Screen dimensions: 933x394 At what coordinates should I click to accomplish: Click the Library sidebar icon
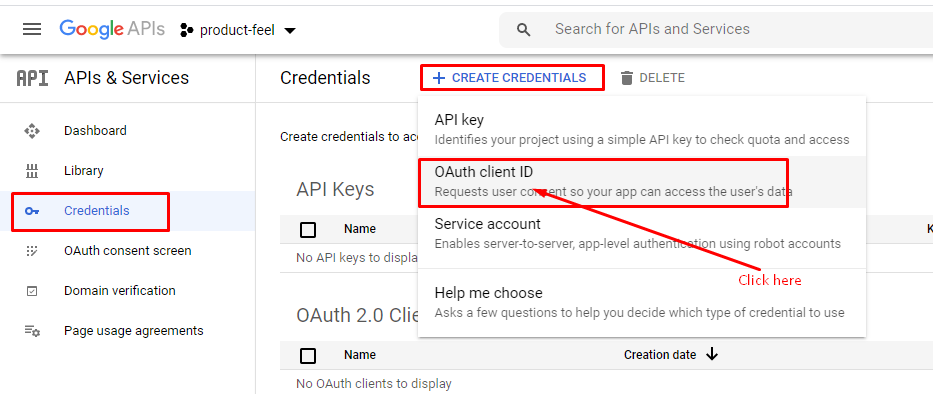pyautogui.click(x=32, y=171)
